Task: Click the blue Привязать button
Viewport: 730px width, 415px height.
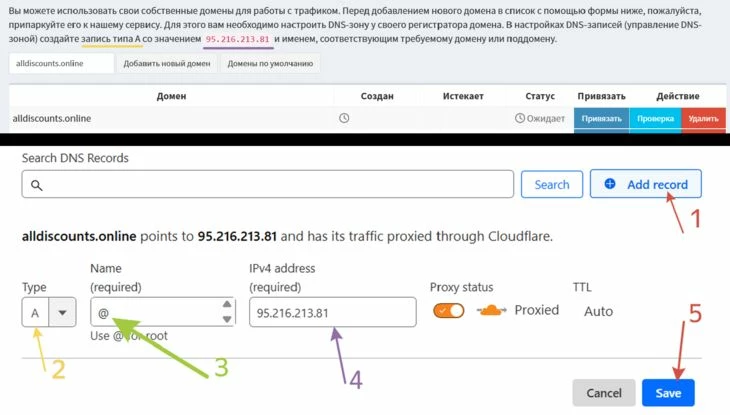Action: pyautogui.click(x=602, y=119)
